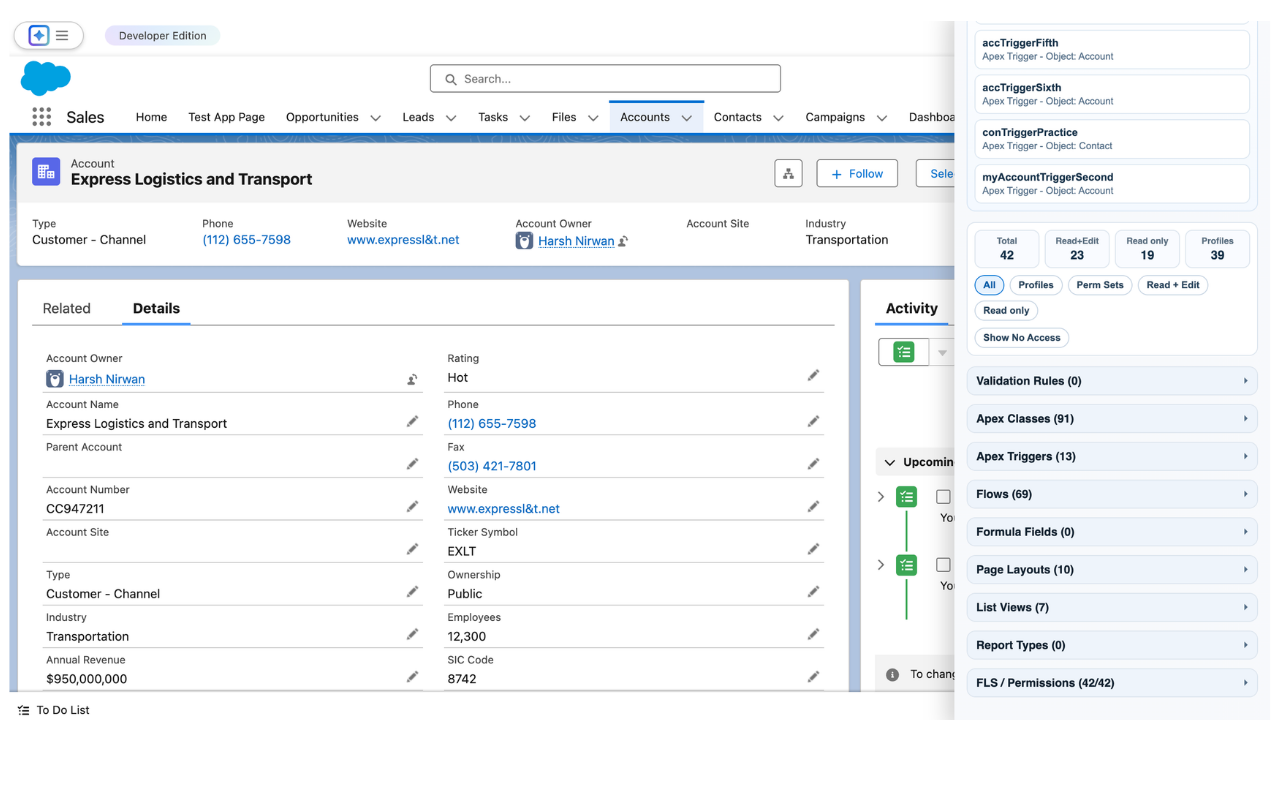The image size is (1280, 800).
Task: Click the change owner icon in the highlights panel
Action: pos(623,241)
